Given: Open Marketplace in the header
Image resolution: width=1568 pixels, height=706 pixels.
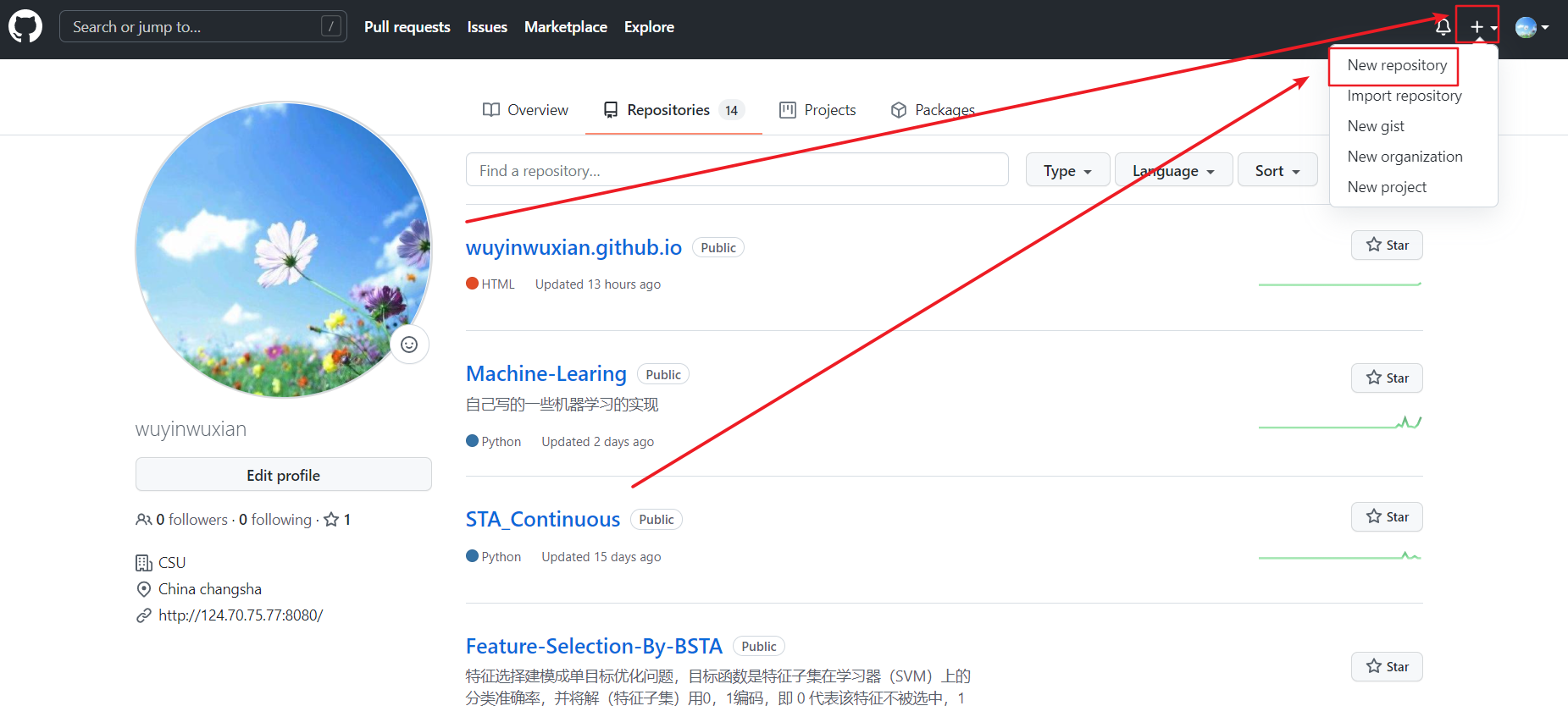Looking at the screenshot, I should 566,27.
